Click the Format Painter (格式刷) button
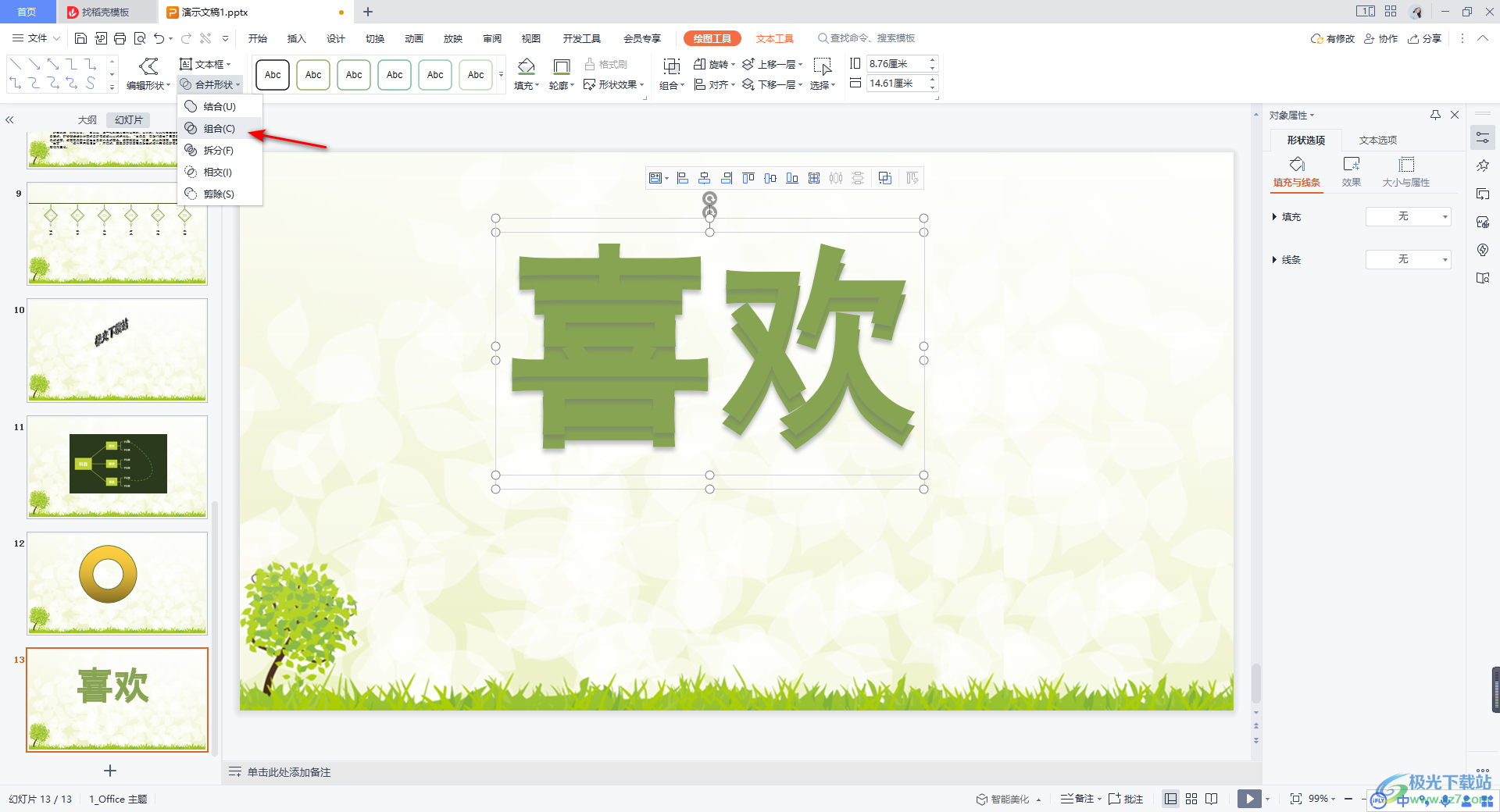This screenshot has width=1500, height=812. pyautogui.click(x=606, y=64)
